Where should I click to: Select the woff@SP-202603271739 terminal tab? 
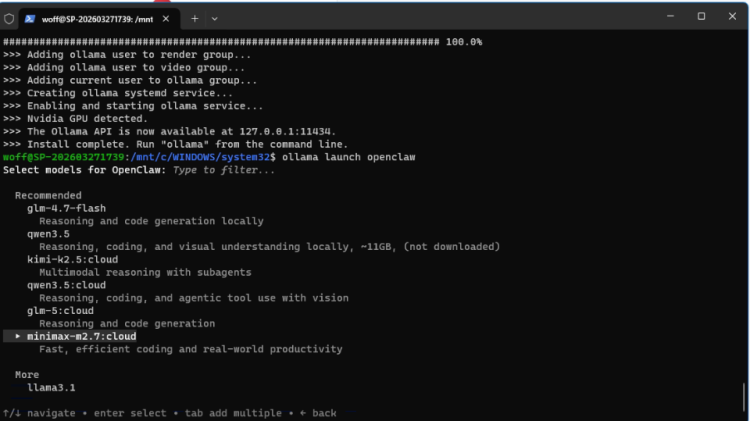[97, 19]
